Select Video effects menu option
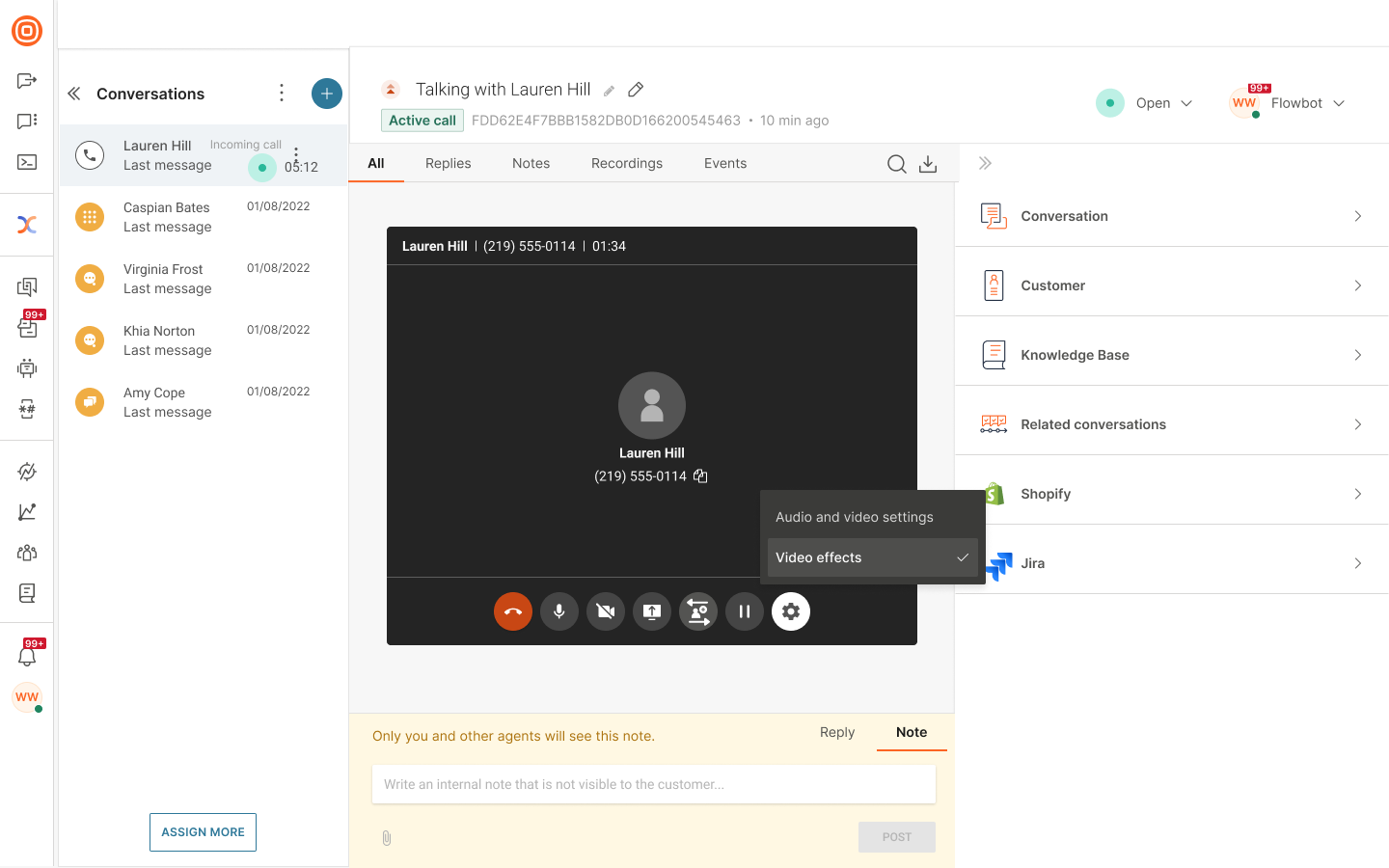Screen dimensions: 1389x868 (x=872, y=557)
